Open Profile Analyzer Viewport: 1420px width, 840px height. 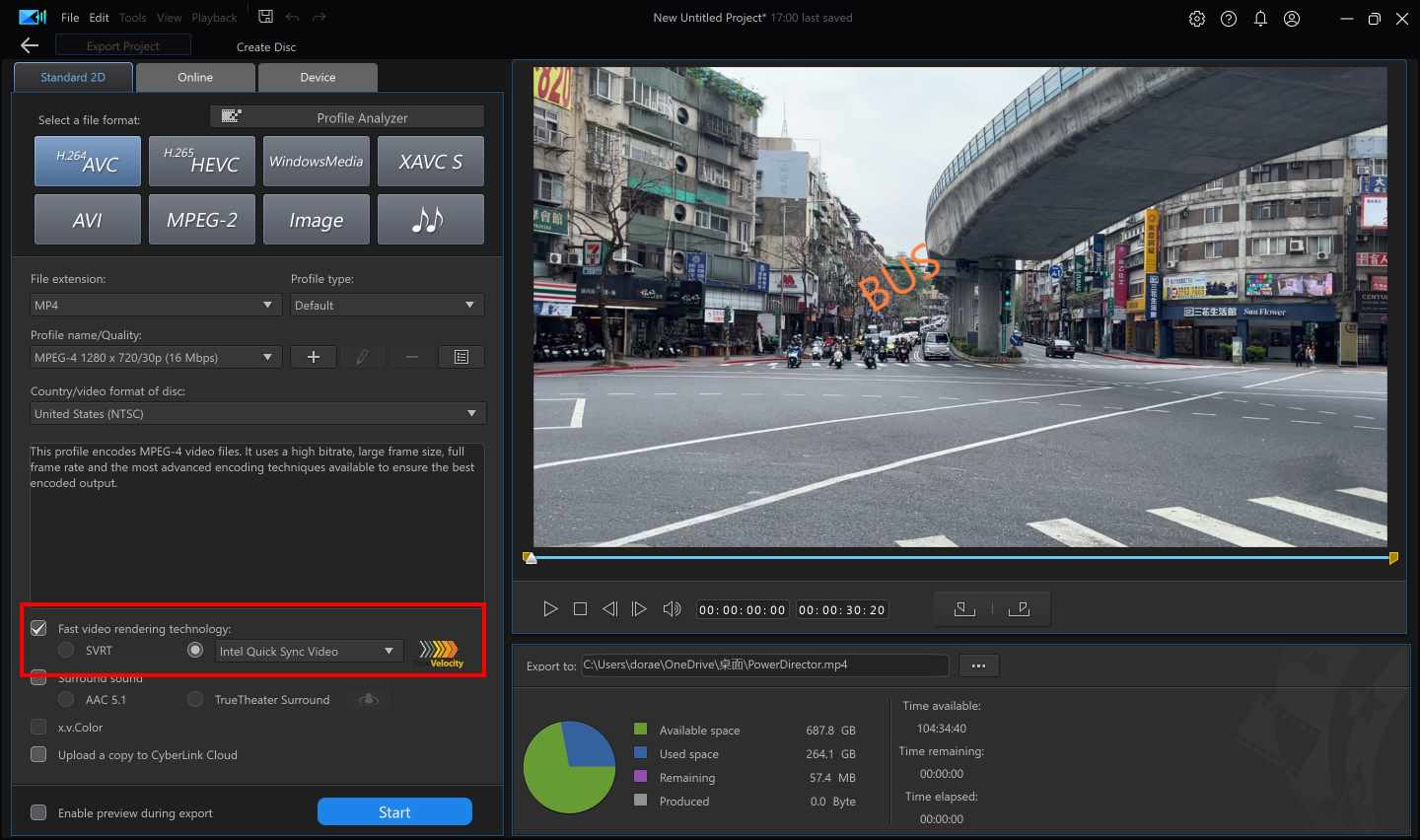[x=347, y=116]
